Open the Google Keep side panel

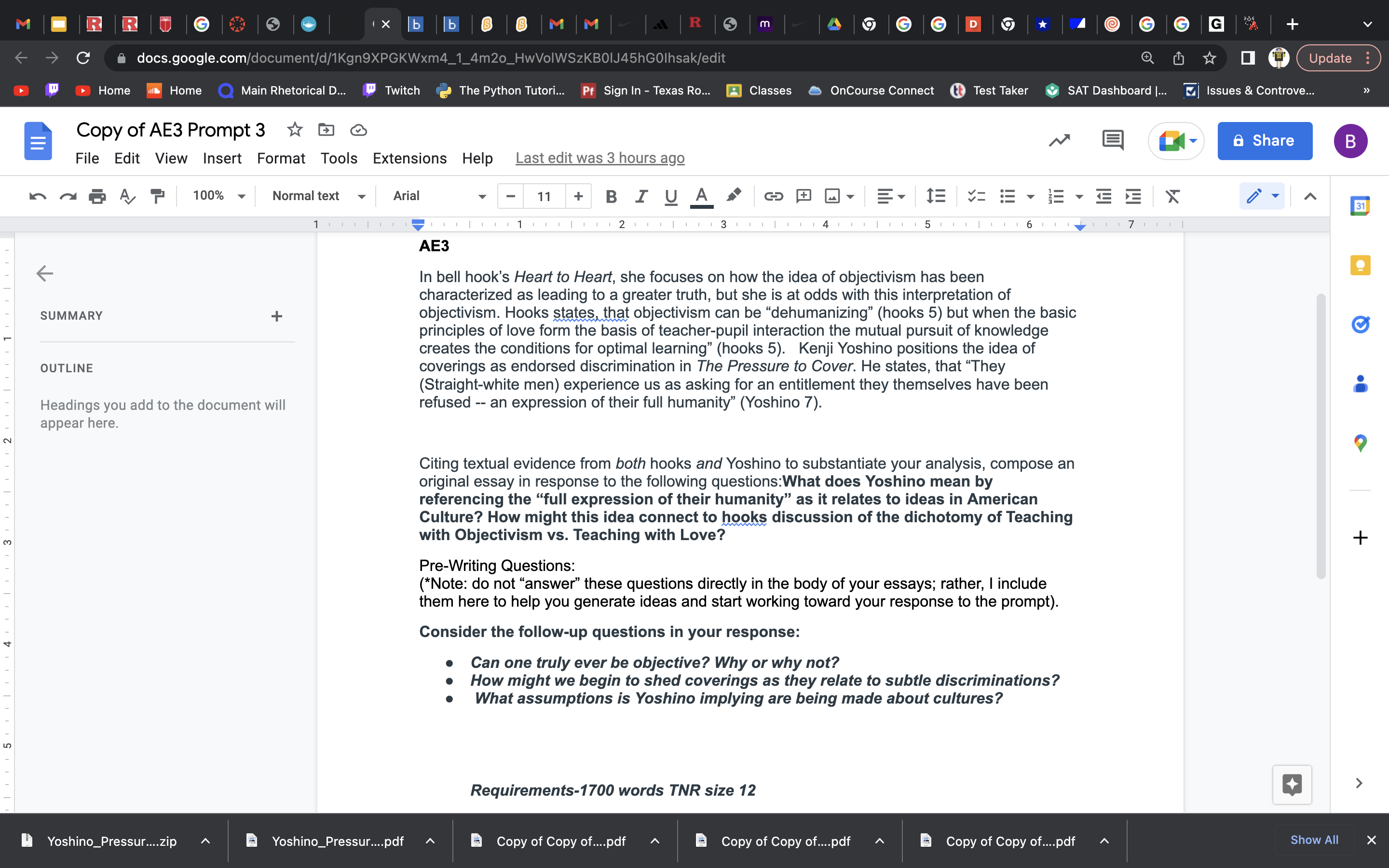pos(1361,265)
